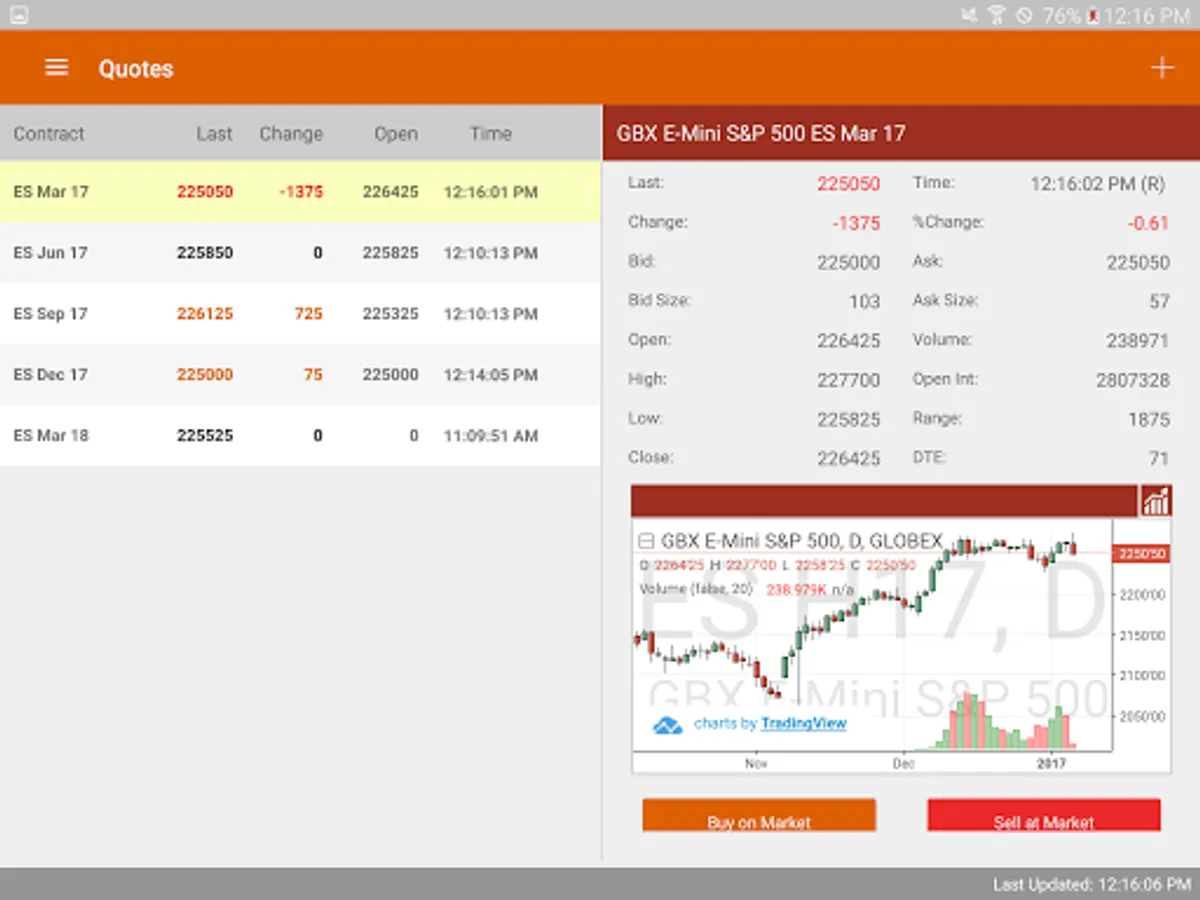Open the hamburger navigation menu

pyautogui.click(x=57, y=68)
